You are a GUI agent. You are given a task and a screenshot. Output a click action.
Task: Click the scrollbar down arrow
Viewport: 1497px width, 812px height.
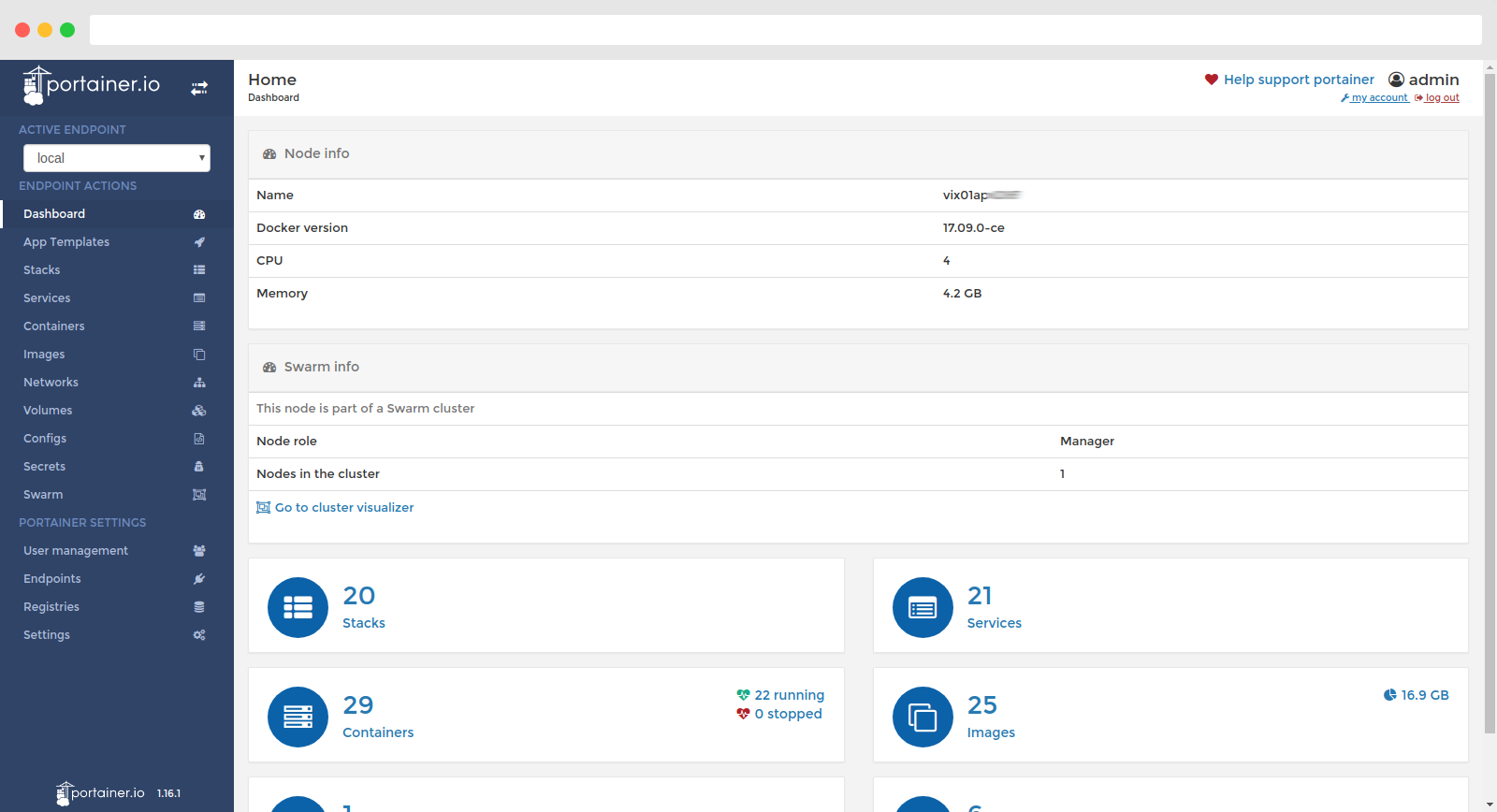tap(1490, 805)
